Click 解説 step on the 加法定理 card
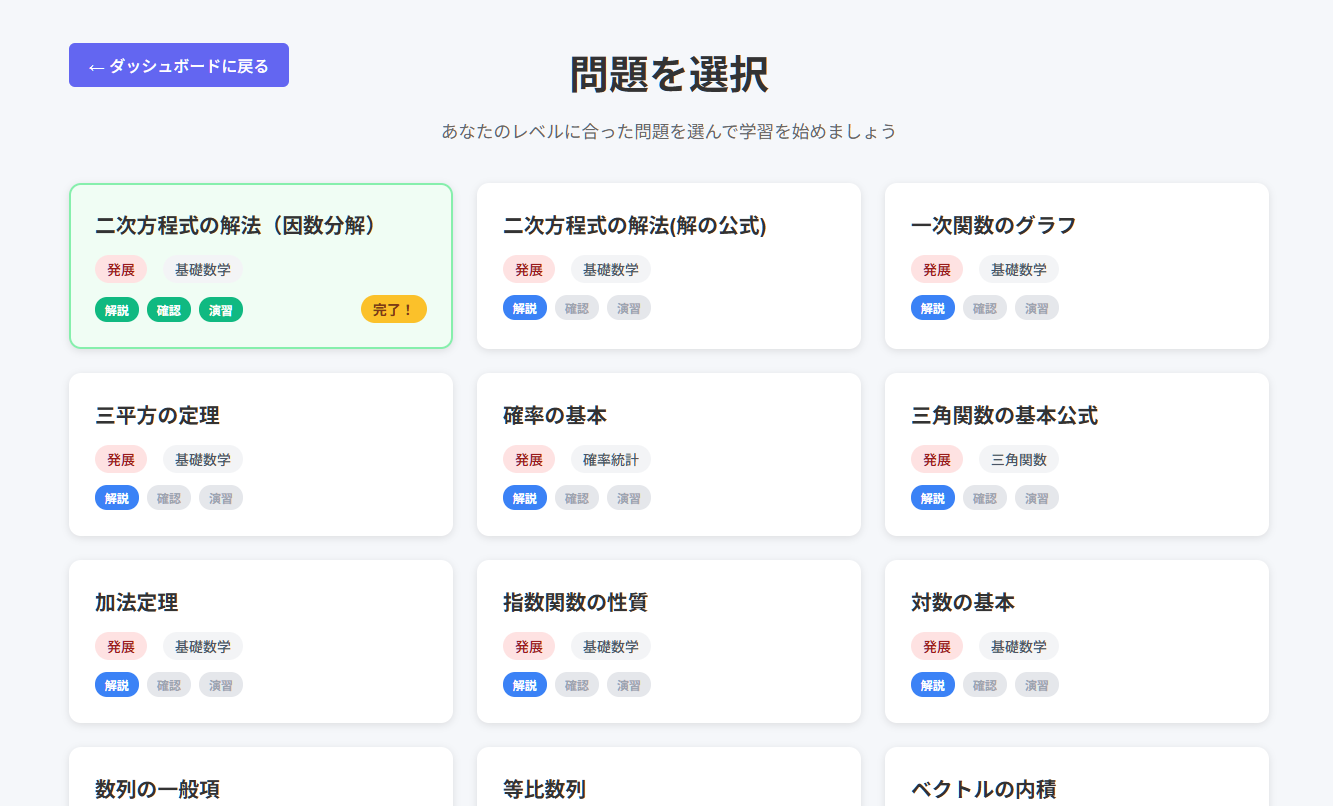The height and width of the screenshot is (806, 1333). (x=117, y=685)
